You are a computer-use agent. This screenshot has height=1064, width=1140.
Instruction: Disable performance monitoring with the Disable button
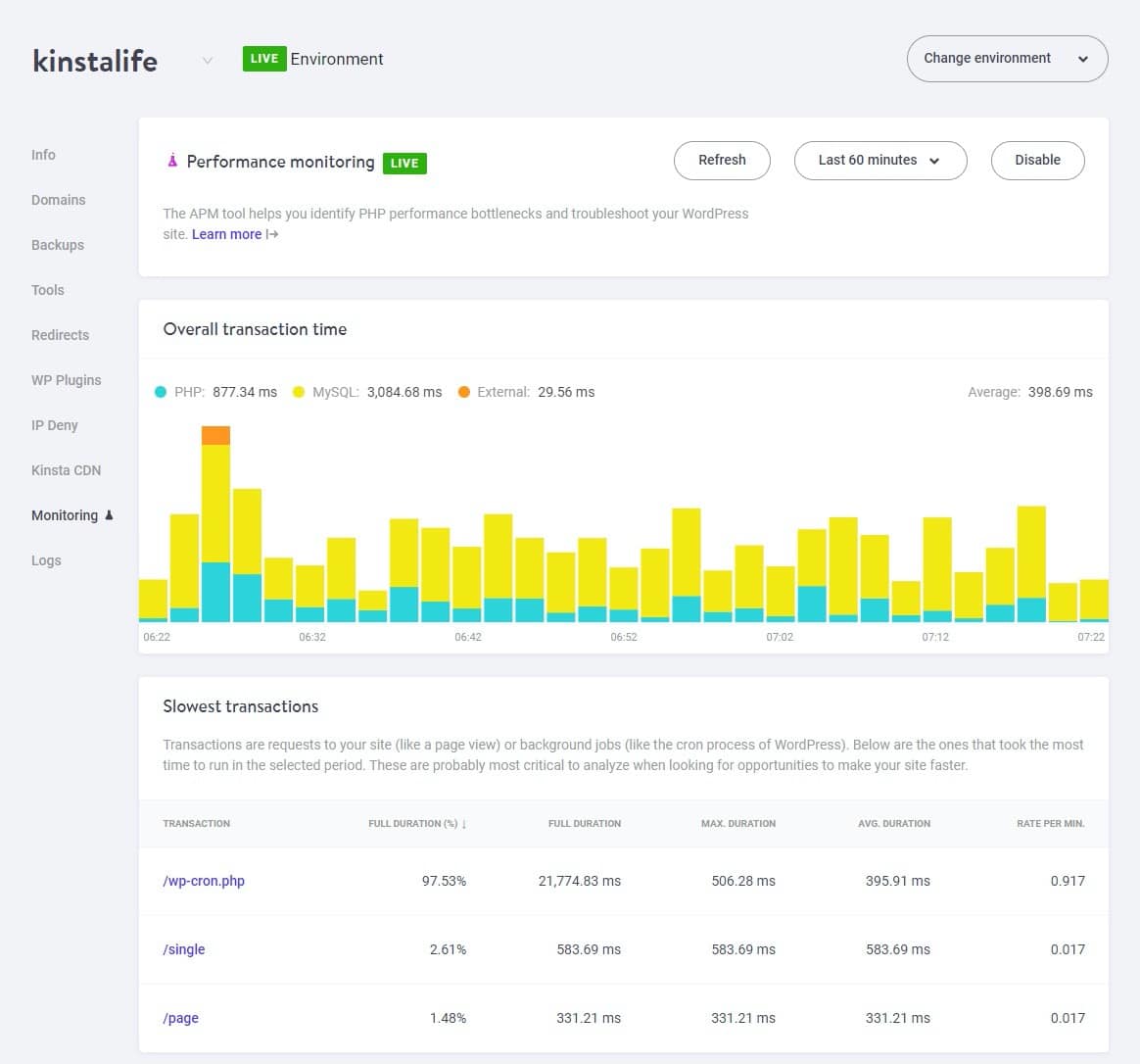point(1037,160)
